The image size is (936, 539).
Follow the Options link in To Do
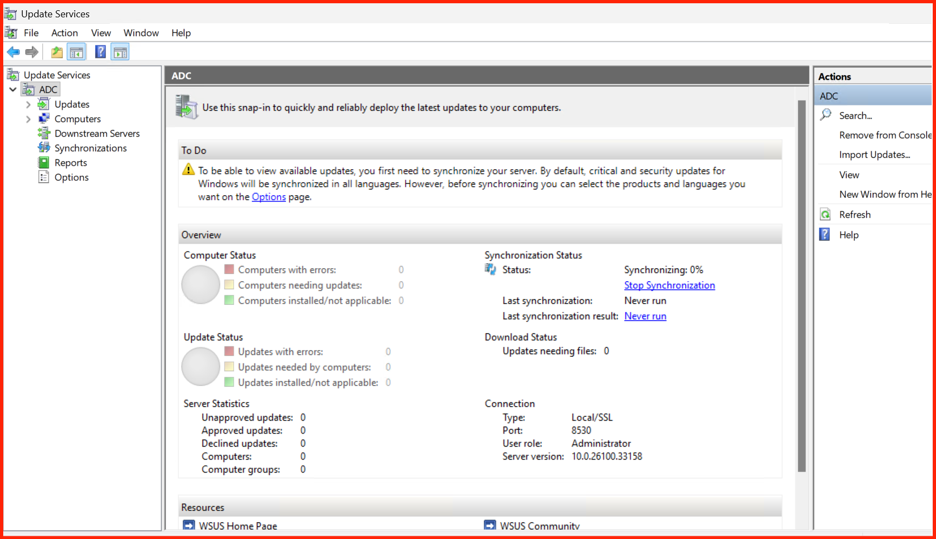pos(269,197)
